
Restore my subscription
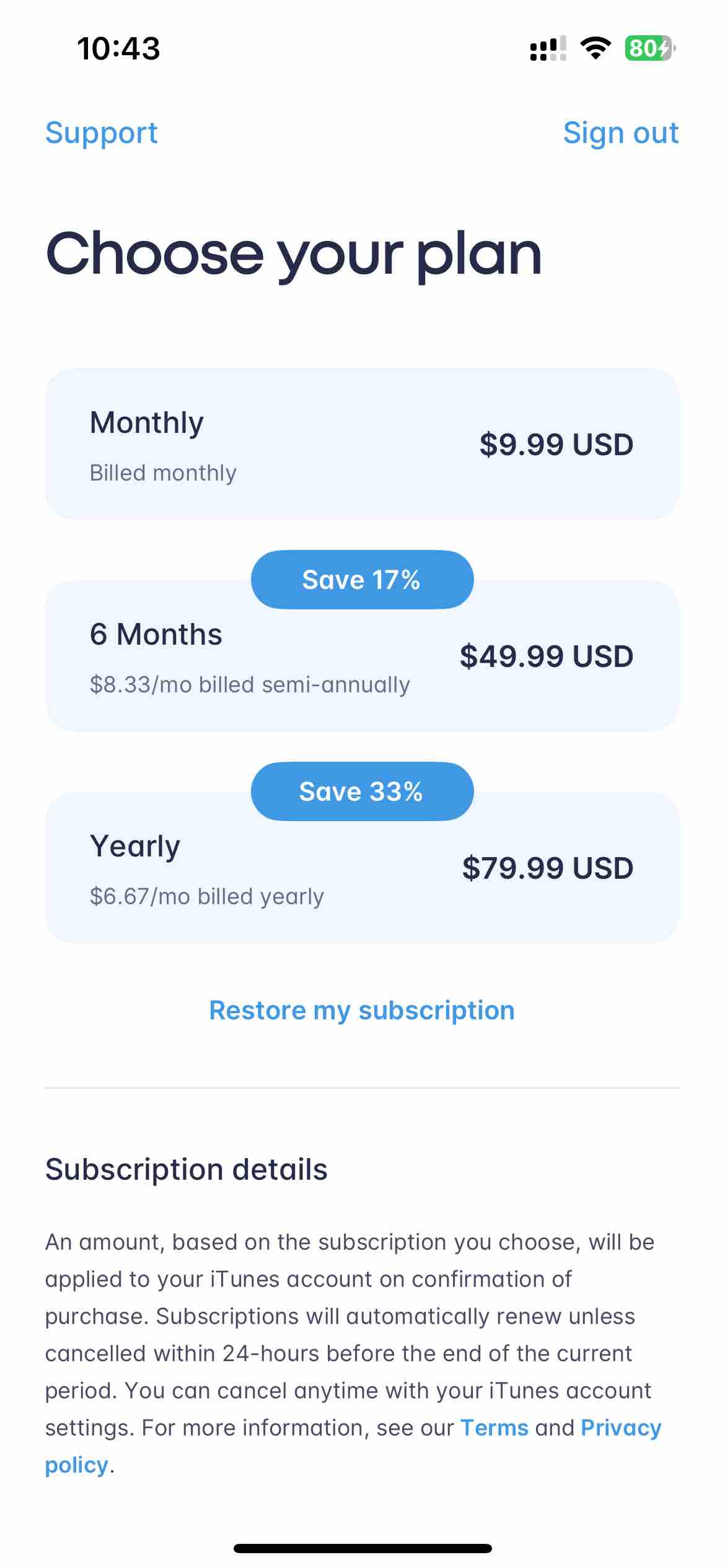[x=362, y=1011]
